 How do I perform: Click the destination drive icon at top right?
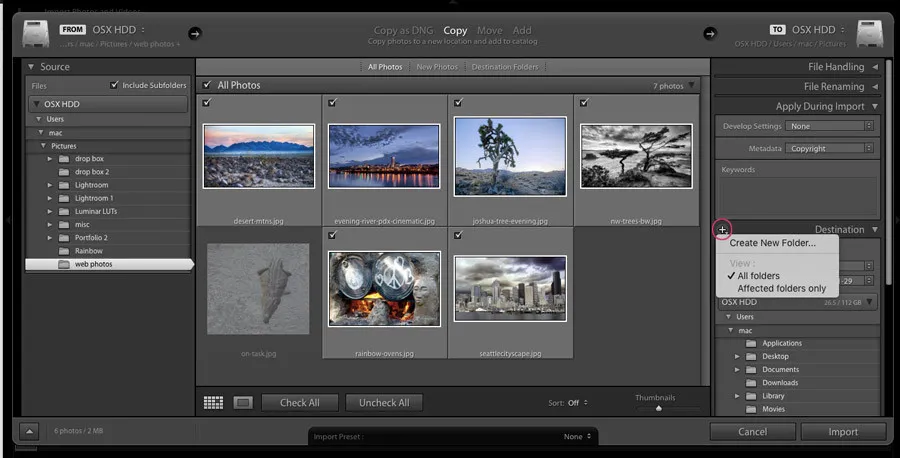(873, 33)
